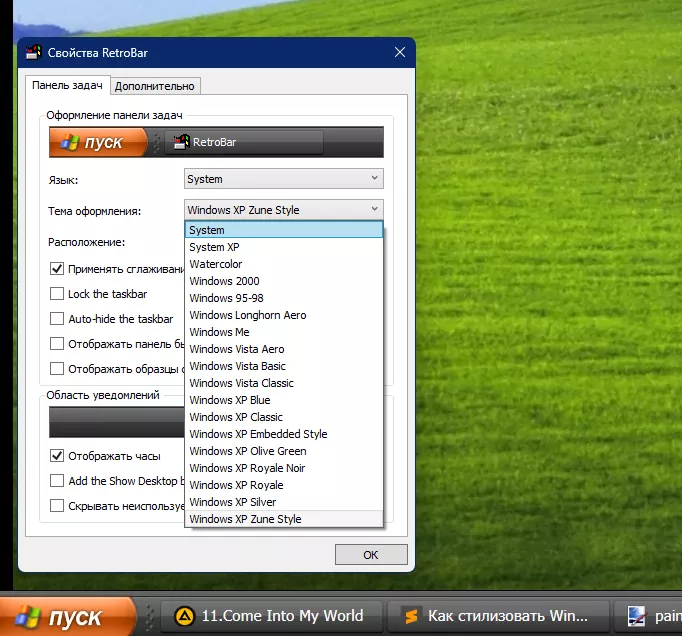Select the Windows 2000 theme

pyautogui.click(x=284, y=281)
